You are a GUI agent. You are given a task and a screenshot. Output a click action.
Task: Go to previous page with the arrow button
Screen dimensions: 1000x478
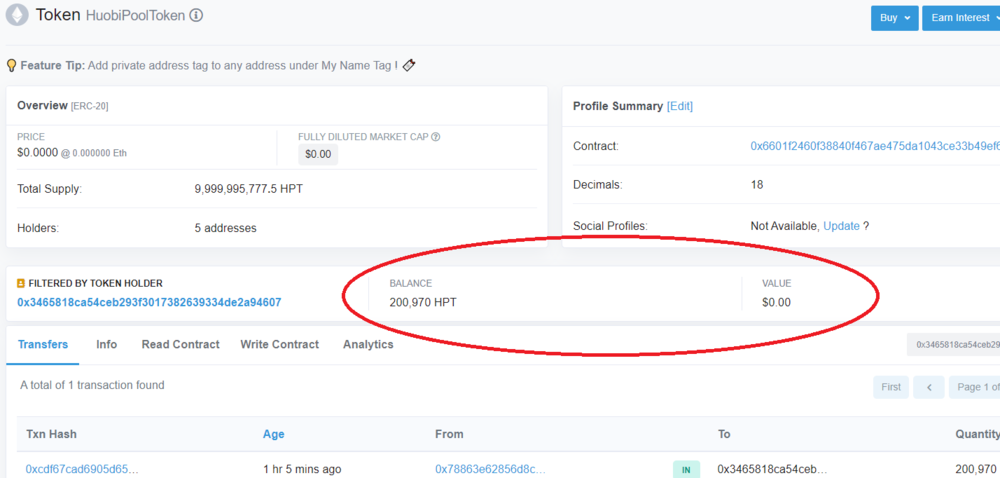929,387
